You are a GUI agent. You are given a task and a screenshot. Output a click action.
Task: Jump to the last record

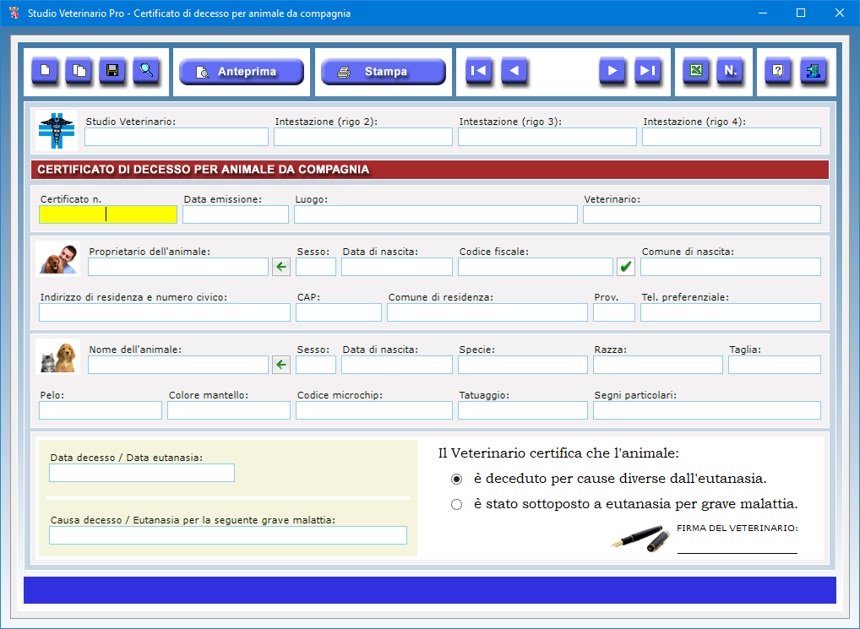click(x=648, y=71)
